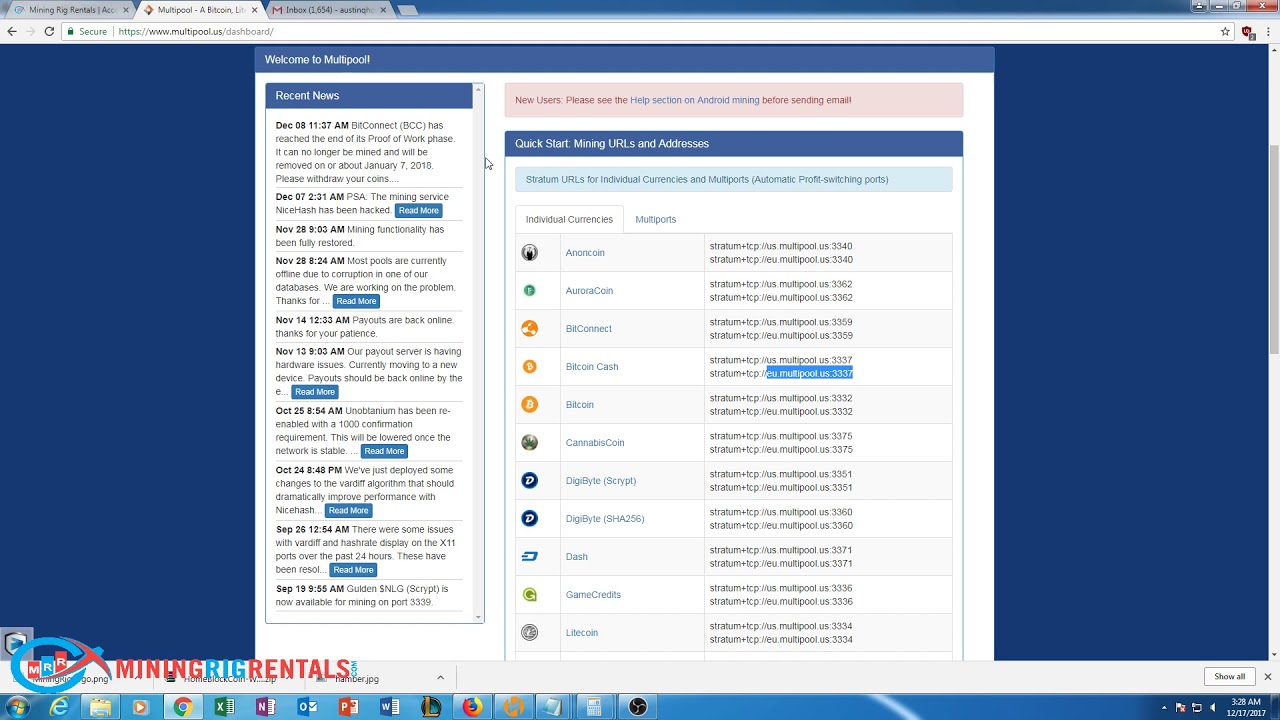
Task: Open the Calculator from the taskbar
Action: pos(594,707)
